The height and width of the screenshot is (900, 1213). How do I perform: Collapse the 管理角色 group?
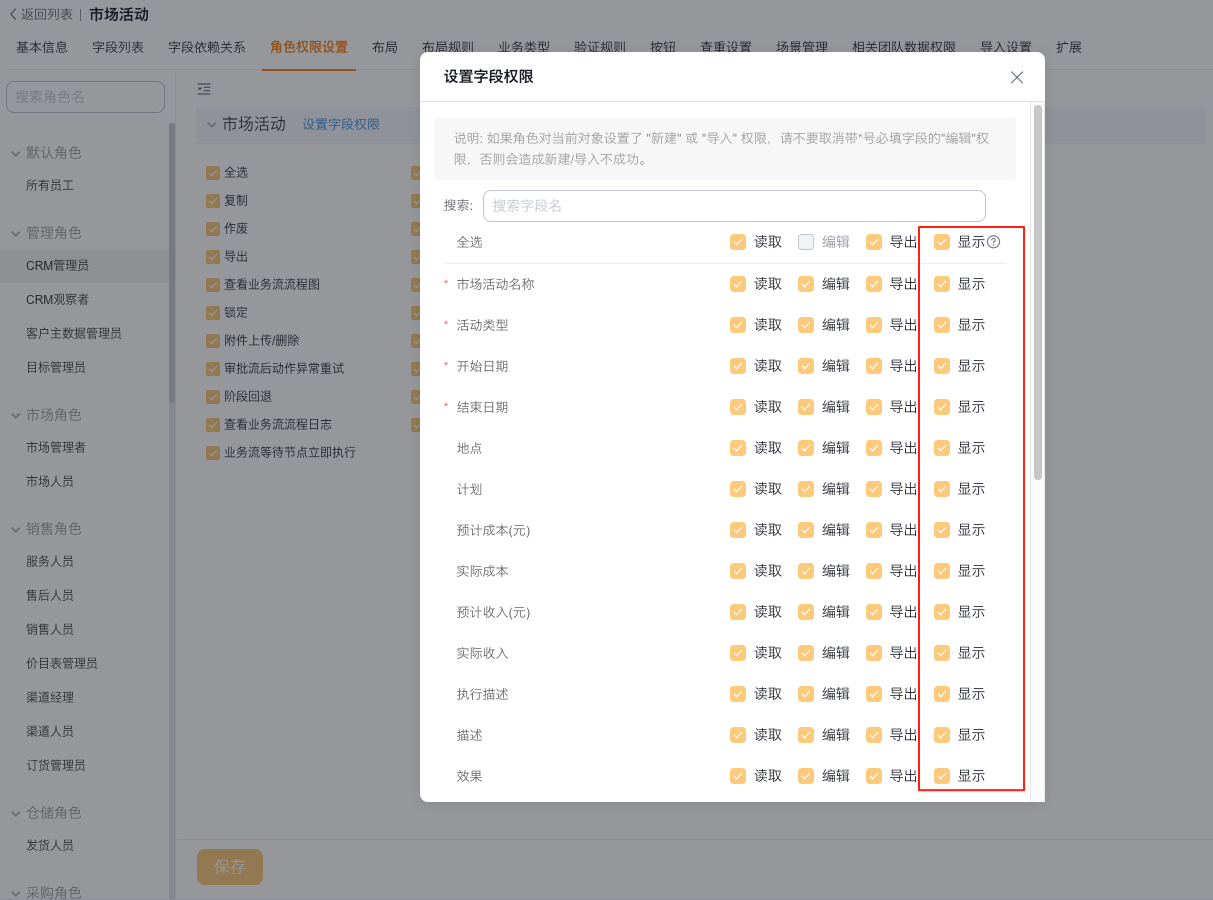pos(16,233)
